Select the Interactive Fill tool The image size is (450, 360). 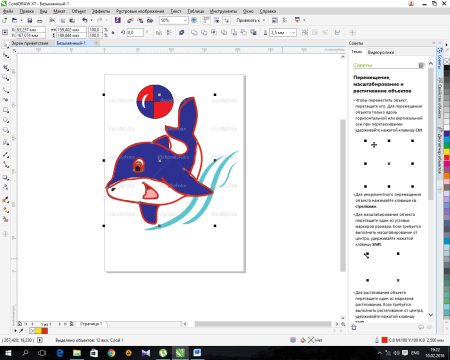pos(6,209)
